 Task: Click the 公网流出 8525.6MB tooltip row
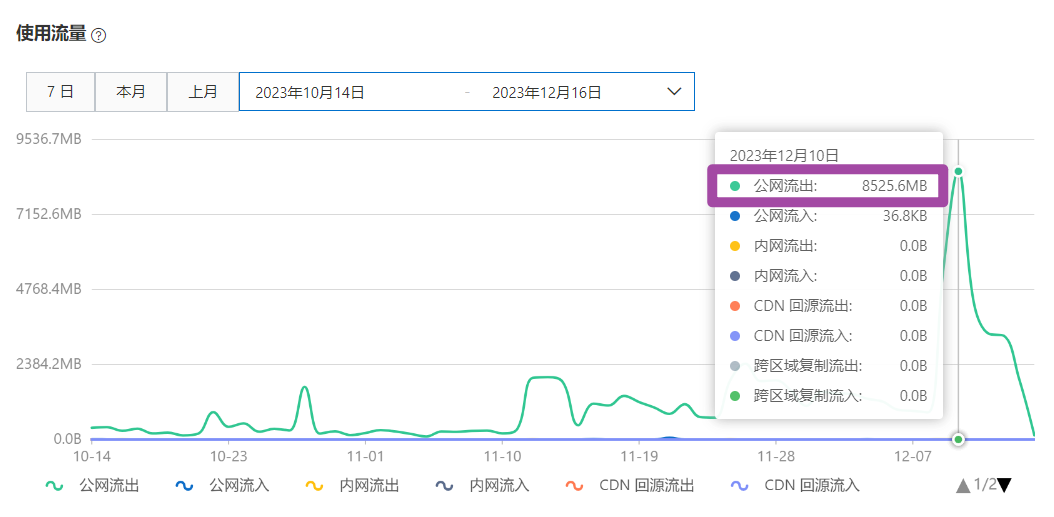click(x=827, y=186)
